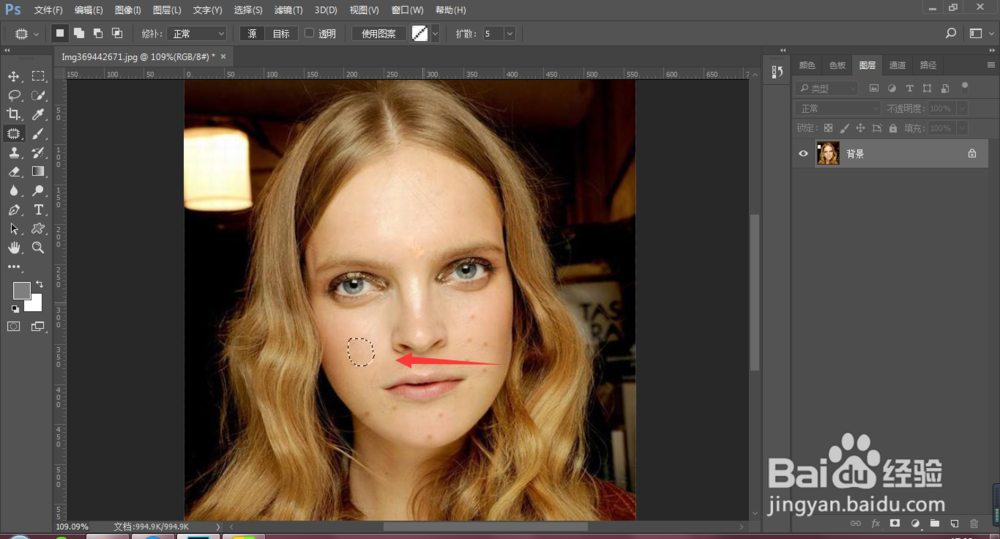Click the 目标 button
The width and height of the screenshot is (1000, 539).
(x=281, y=33)
